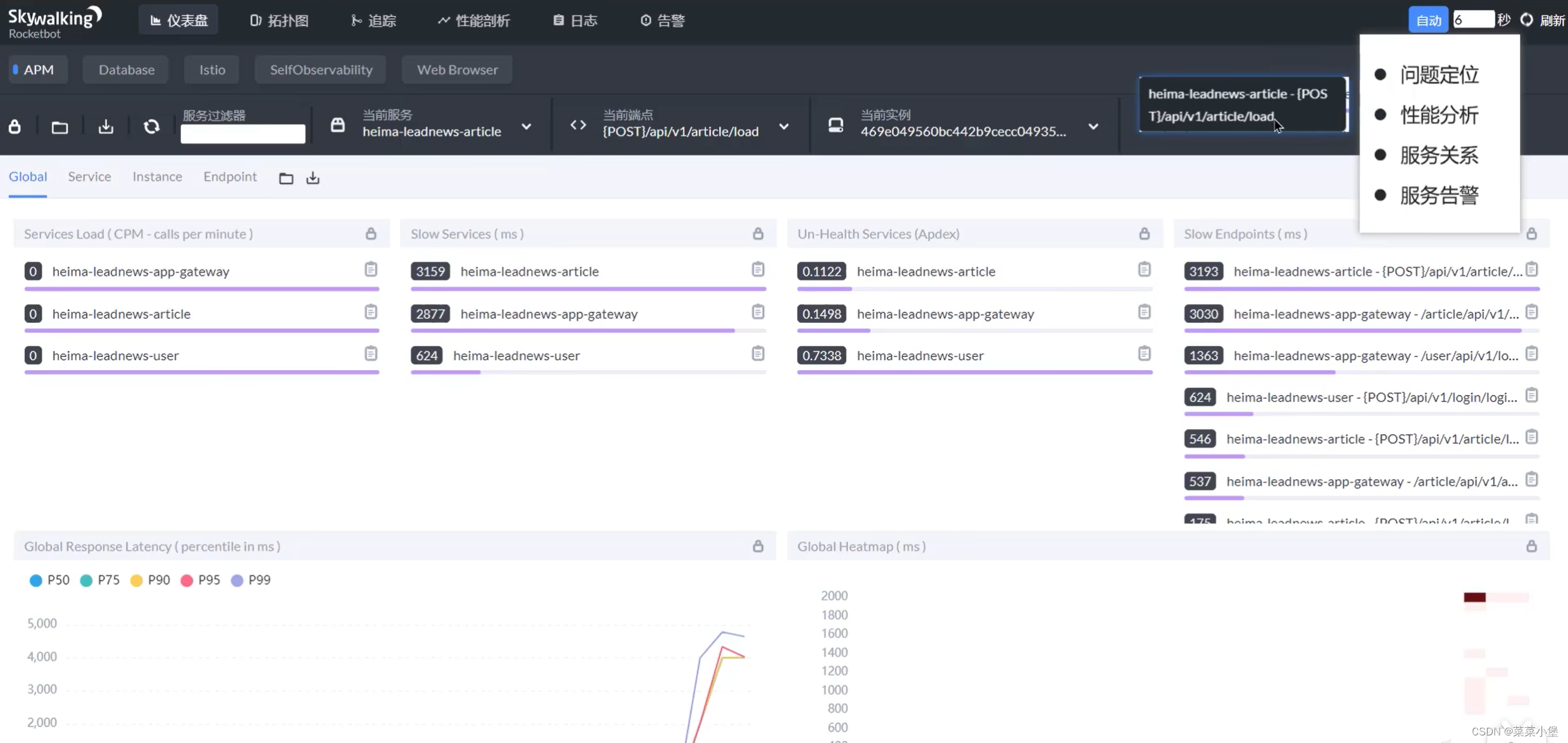Open the 拓扑图 topology menu

(279, 20)
